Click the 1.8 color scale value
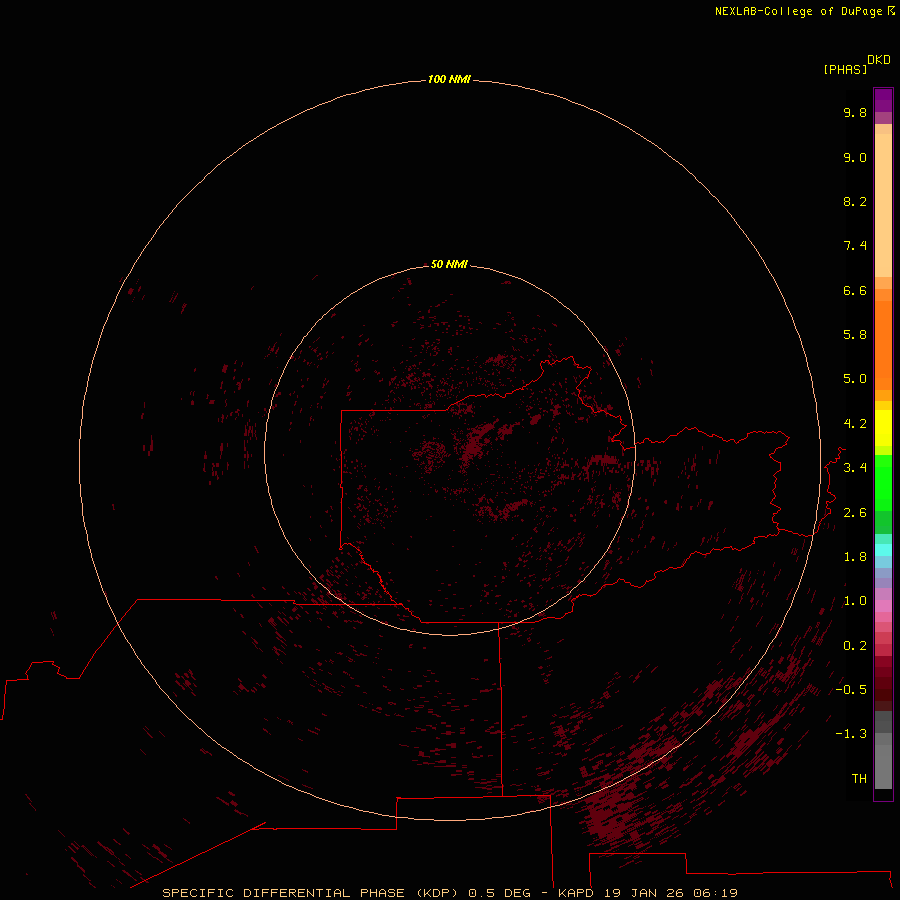The width and height of the screenshot is (900, 900). pos(855,557)
